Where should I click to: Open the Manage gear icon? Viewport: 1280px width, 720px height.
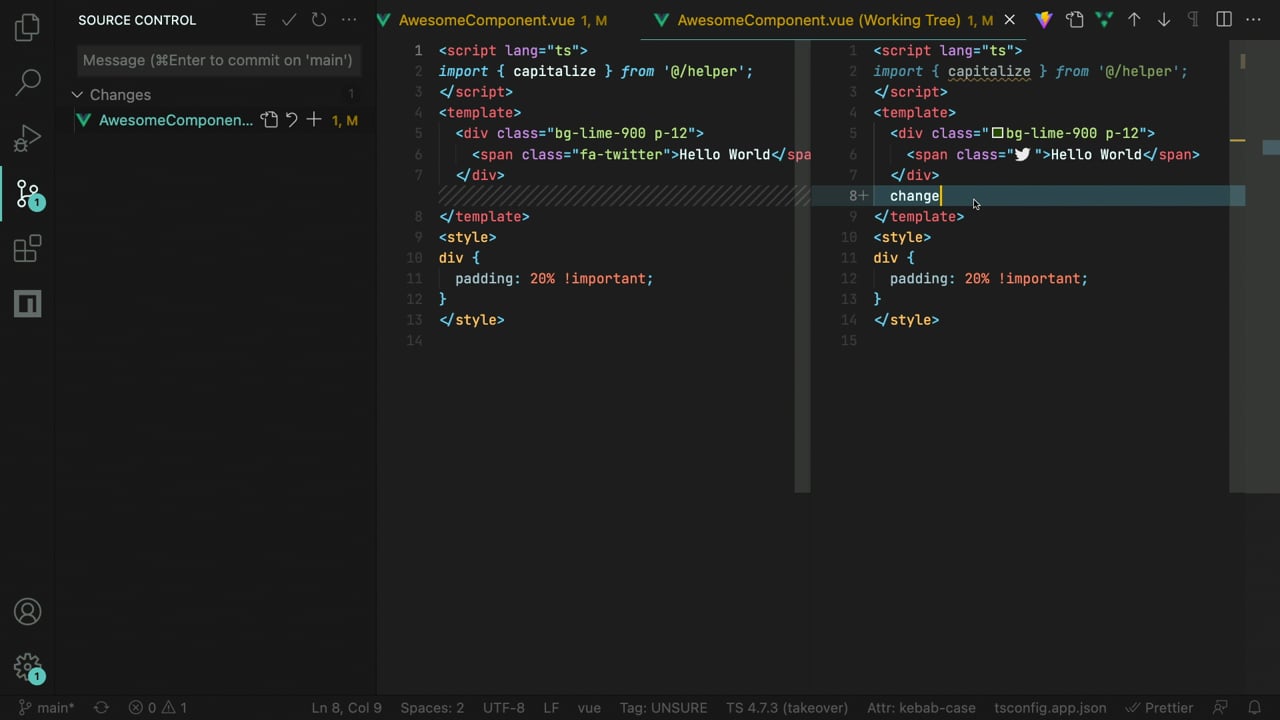pos(27,668)
